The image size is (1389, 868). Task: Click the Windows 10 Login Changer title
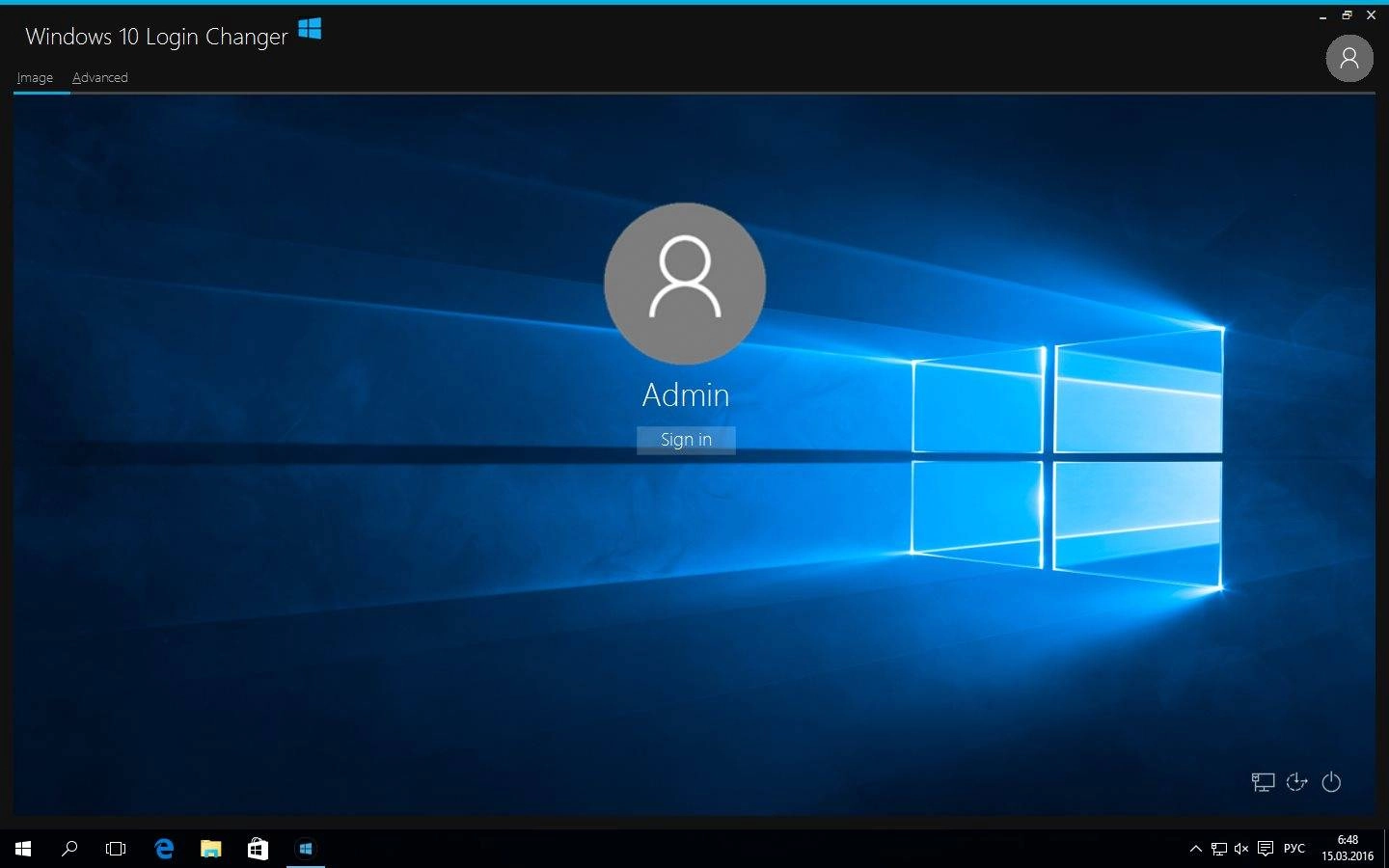pyautogui.click(x=156, y=37)
